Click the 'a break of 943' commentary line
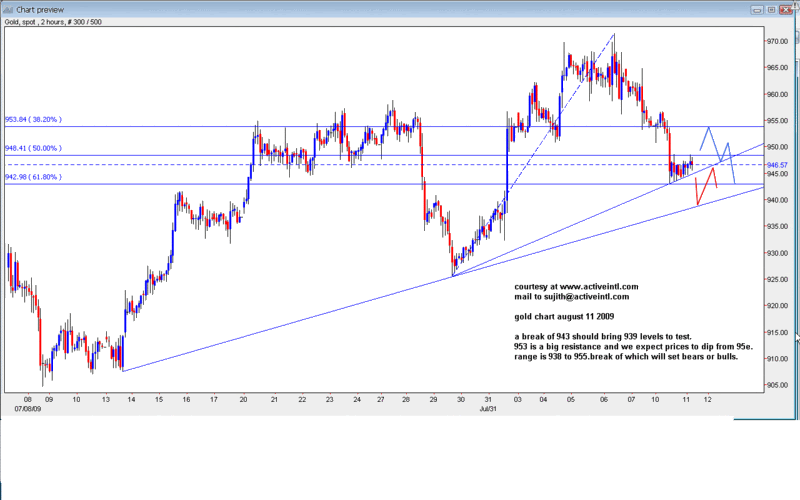The height and width of the screenshot is (500, 800). (600, 336)
